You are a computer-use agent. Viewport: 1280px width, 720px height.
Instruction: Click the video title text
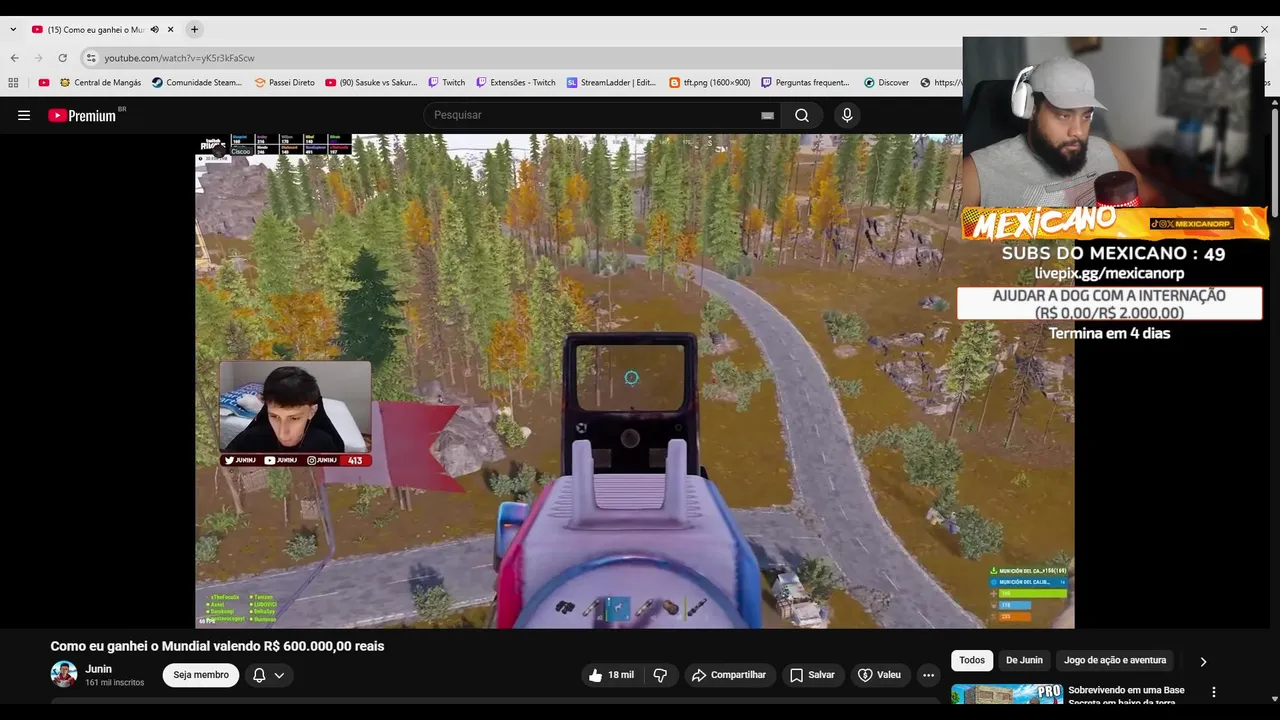tap(217, 646)
